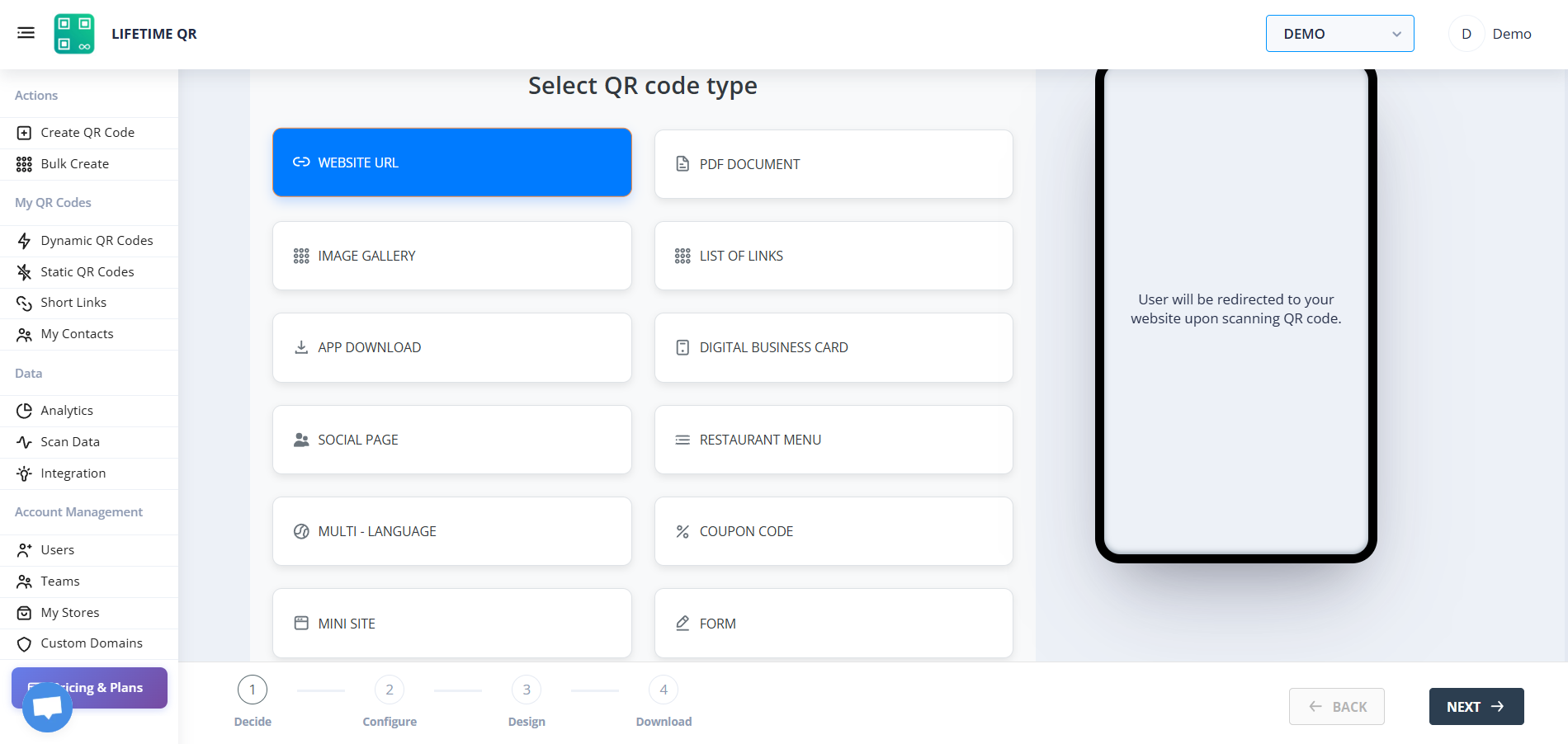
Task: Select the PDF Document QR type
Action: 834,164
